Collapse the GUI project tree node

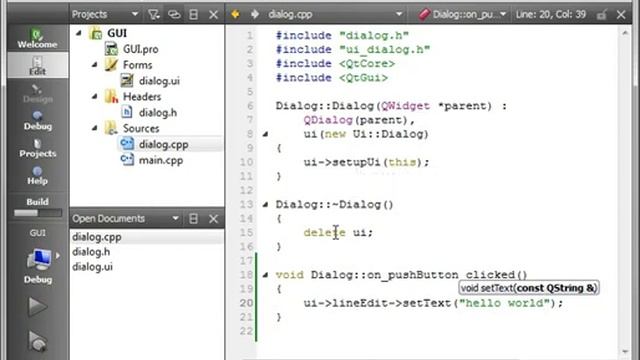[79, 33]
